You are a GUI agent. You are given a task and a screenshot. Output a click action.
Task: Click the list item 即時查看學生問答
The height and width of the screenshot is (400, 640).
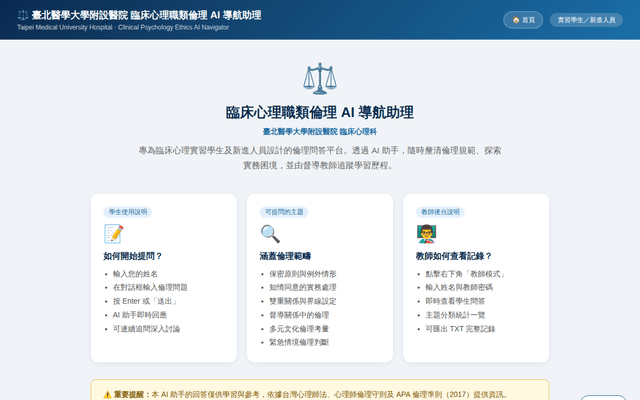(x=455, y=301)
